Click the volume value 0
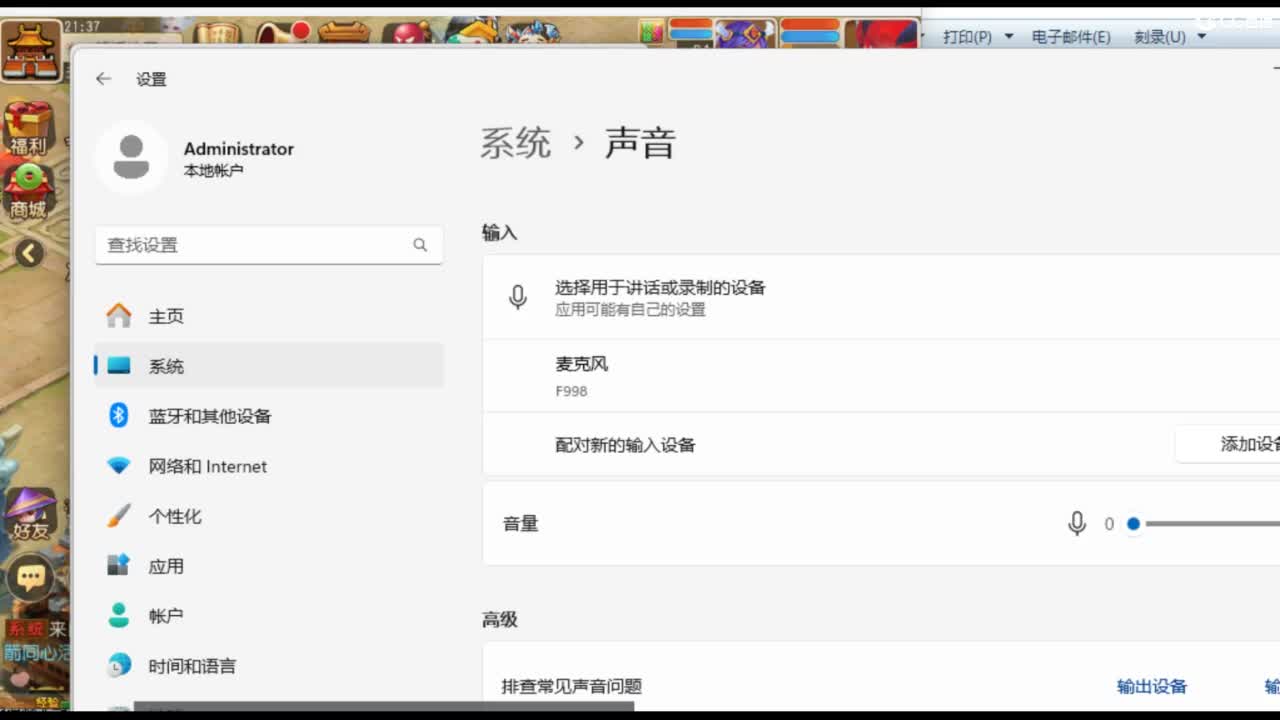Screen dimensions: 1280x720 click(1109, 524)
